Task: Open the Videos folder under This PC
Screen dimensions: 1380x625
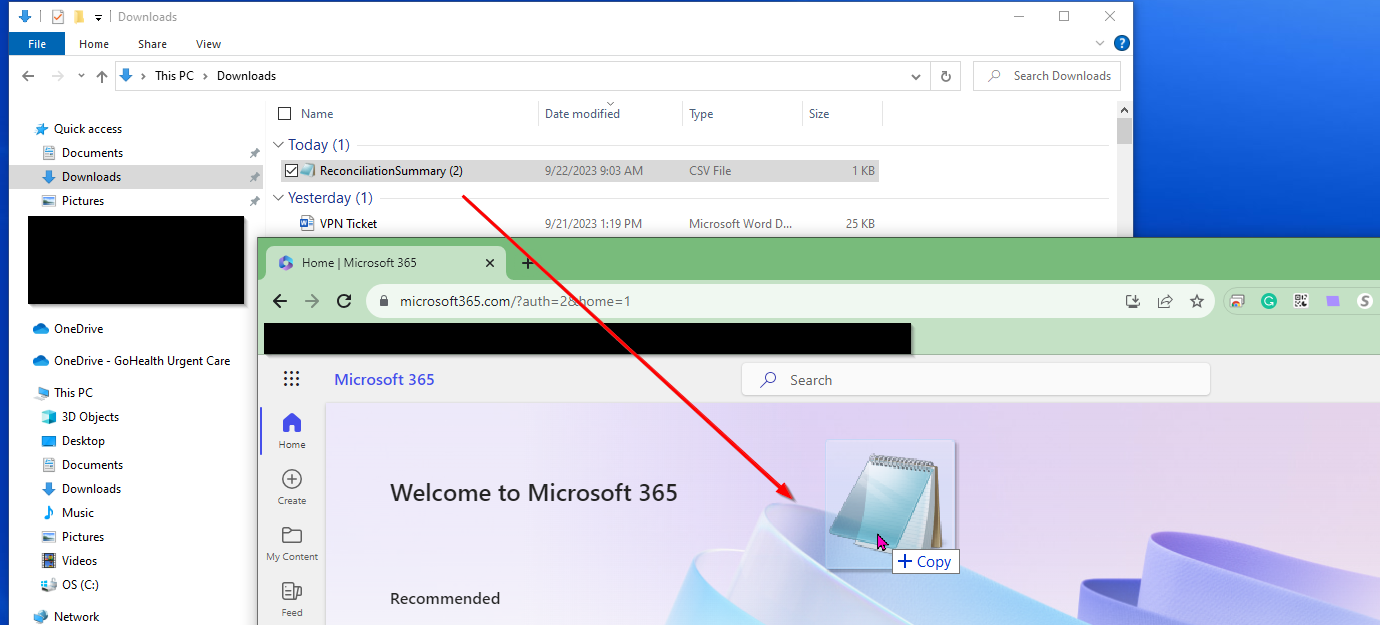Action: click(x=80, y=561)
